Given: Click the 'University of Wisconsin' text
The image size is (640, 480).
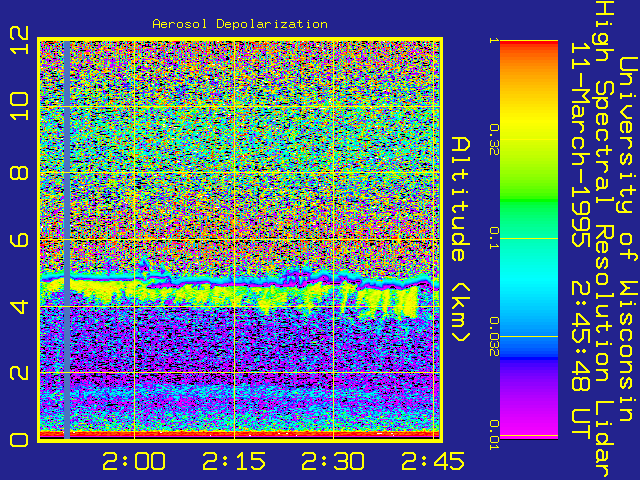Looking at the screenshot, I should click(x=629, y=239).
